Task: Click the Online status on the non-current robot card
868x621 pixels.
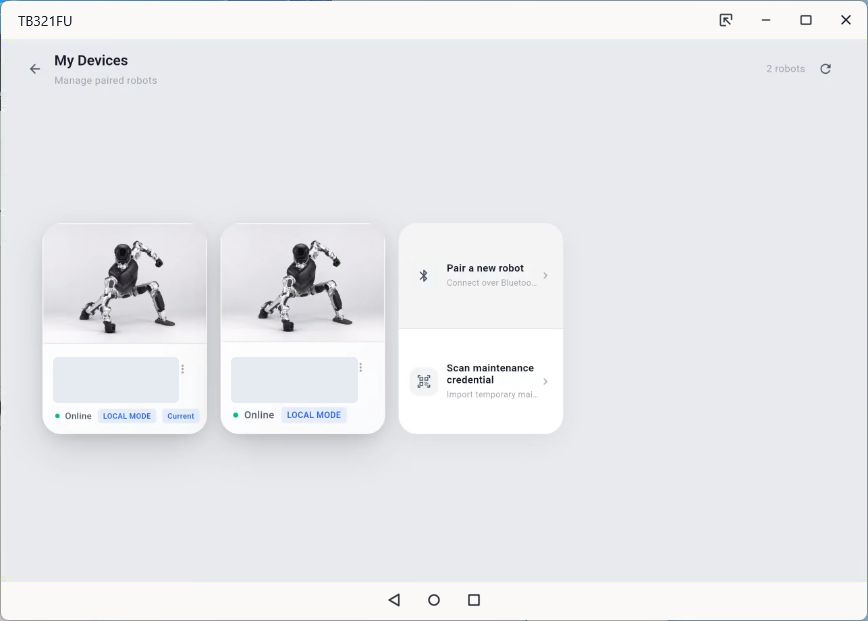Action: pyautogui.click(x=254, y=415)
